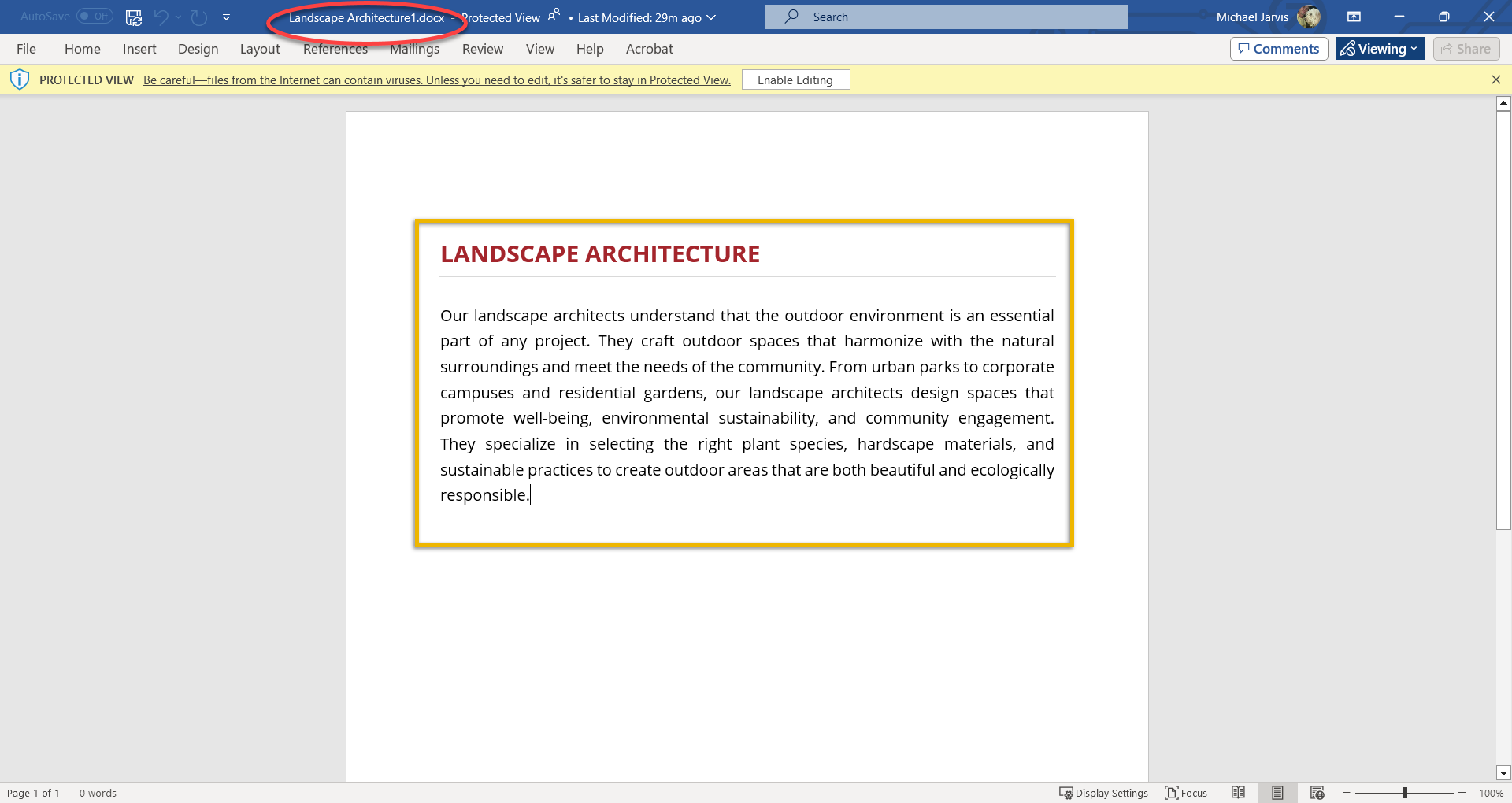The image size is (1512, 803).
Task: Expand the Customize Quick Access Toolbar arrow
Action: coord(226,17)
